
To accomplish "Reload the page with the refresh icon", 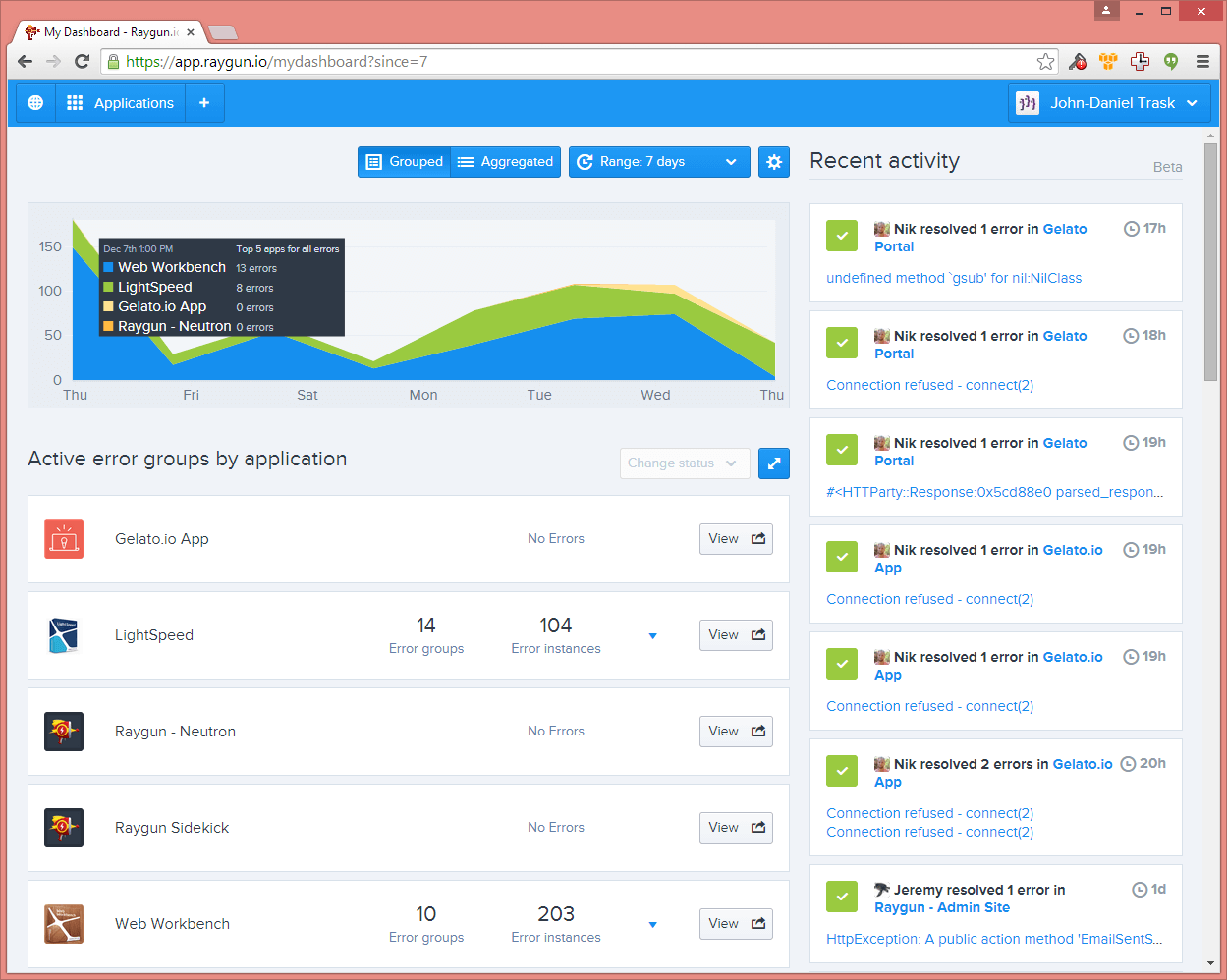I will [83, 61].
